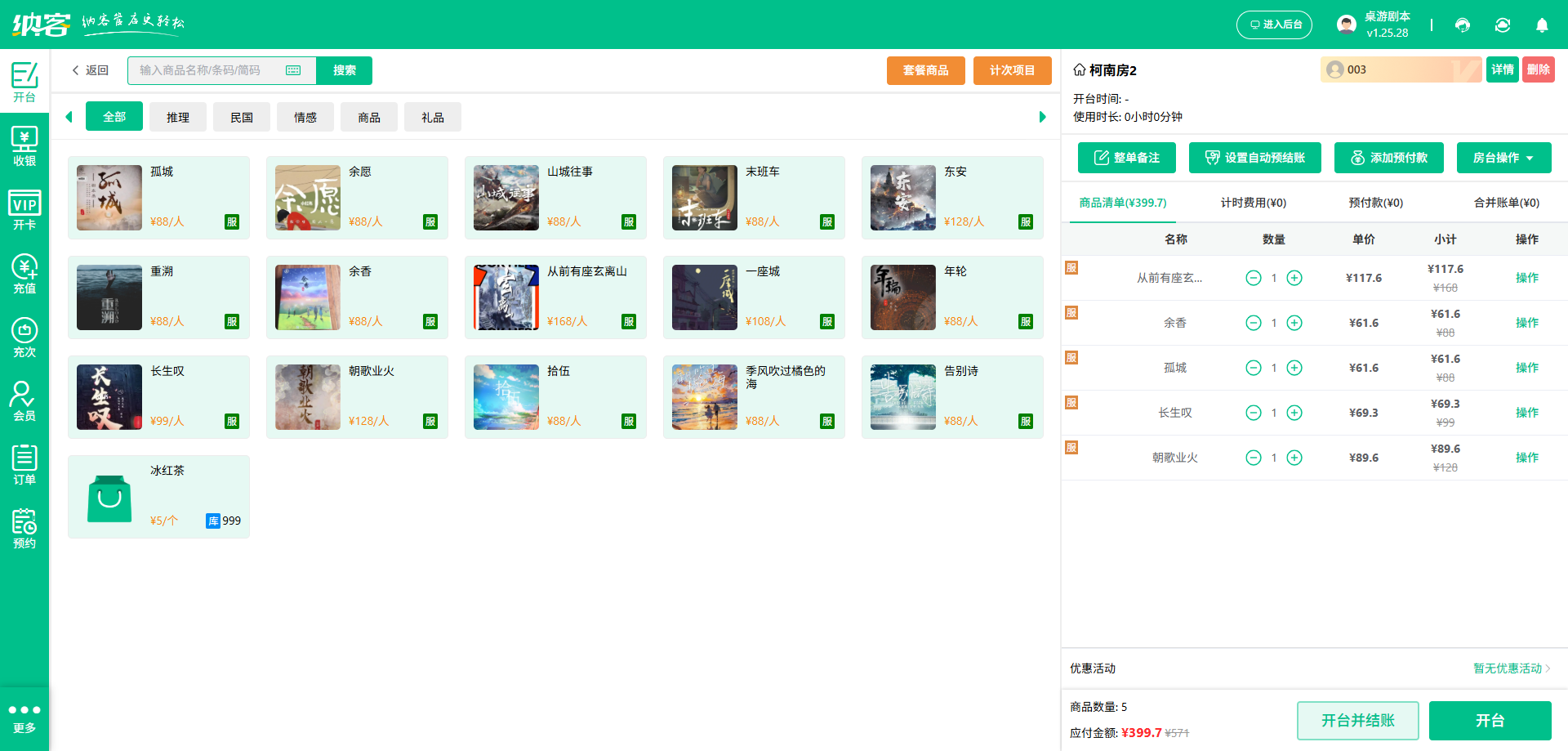Open the 收银 cashier icon
Viewport: 1568px width, 751px height.
pos(24,146)
